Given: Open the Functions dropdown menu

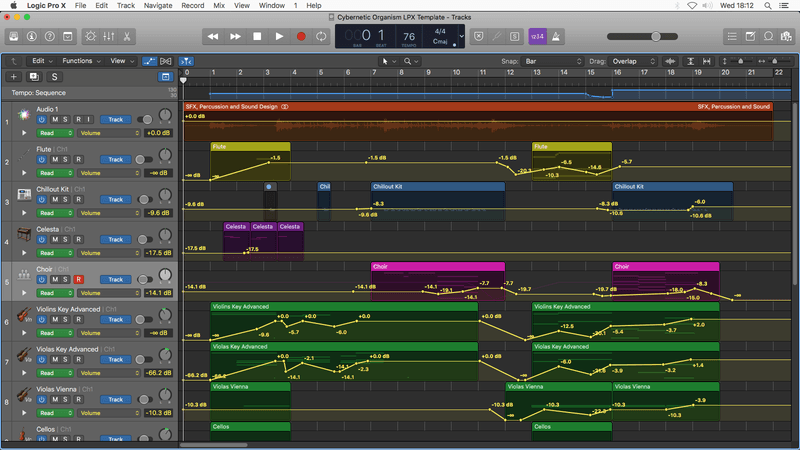Looking at the screenshot, I should [x=82, y=61].
